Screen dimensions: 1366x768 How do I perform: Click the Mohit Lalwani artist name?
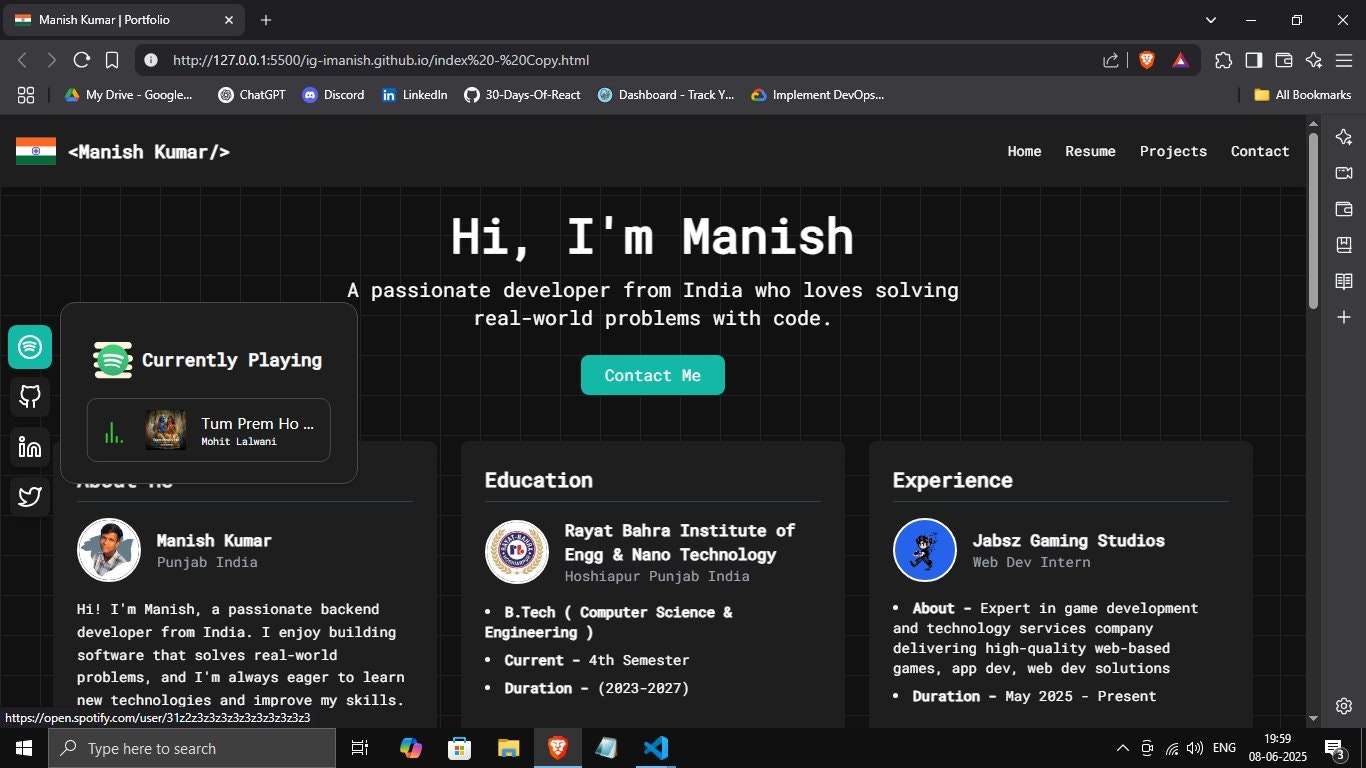point(239,441)
